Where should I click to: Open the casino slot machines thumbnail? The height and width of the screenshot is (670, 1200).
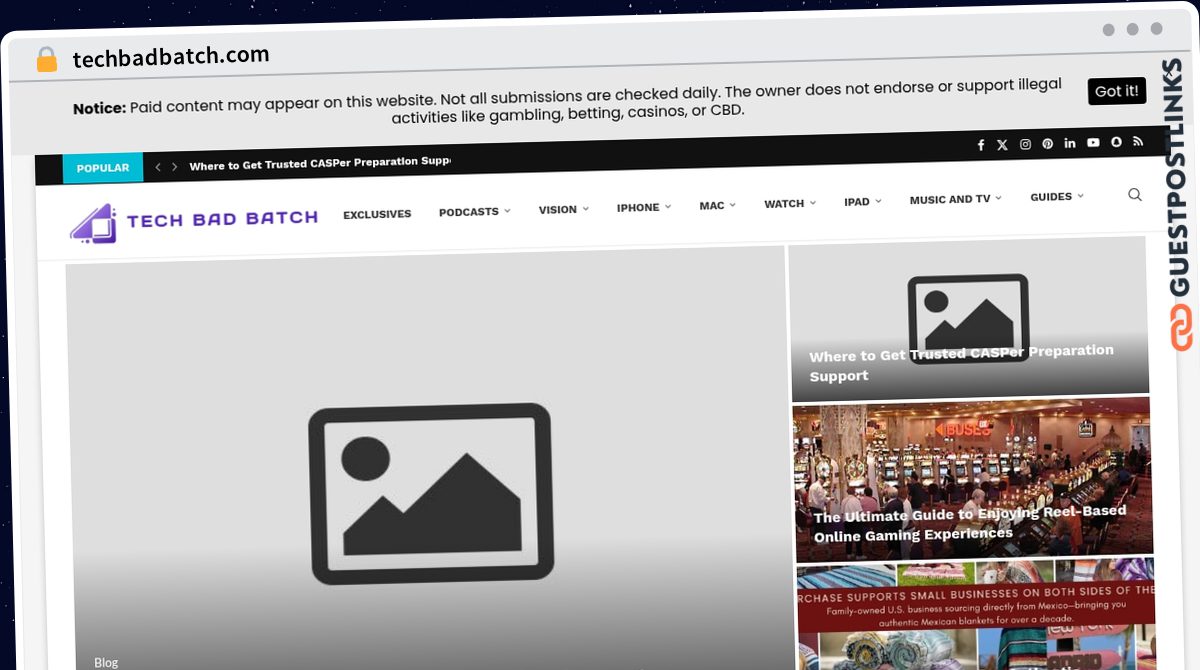pyautogui.click(x=972, y=478)
